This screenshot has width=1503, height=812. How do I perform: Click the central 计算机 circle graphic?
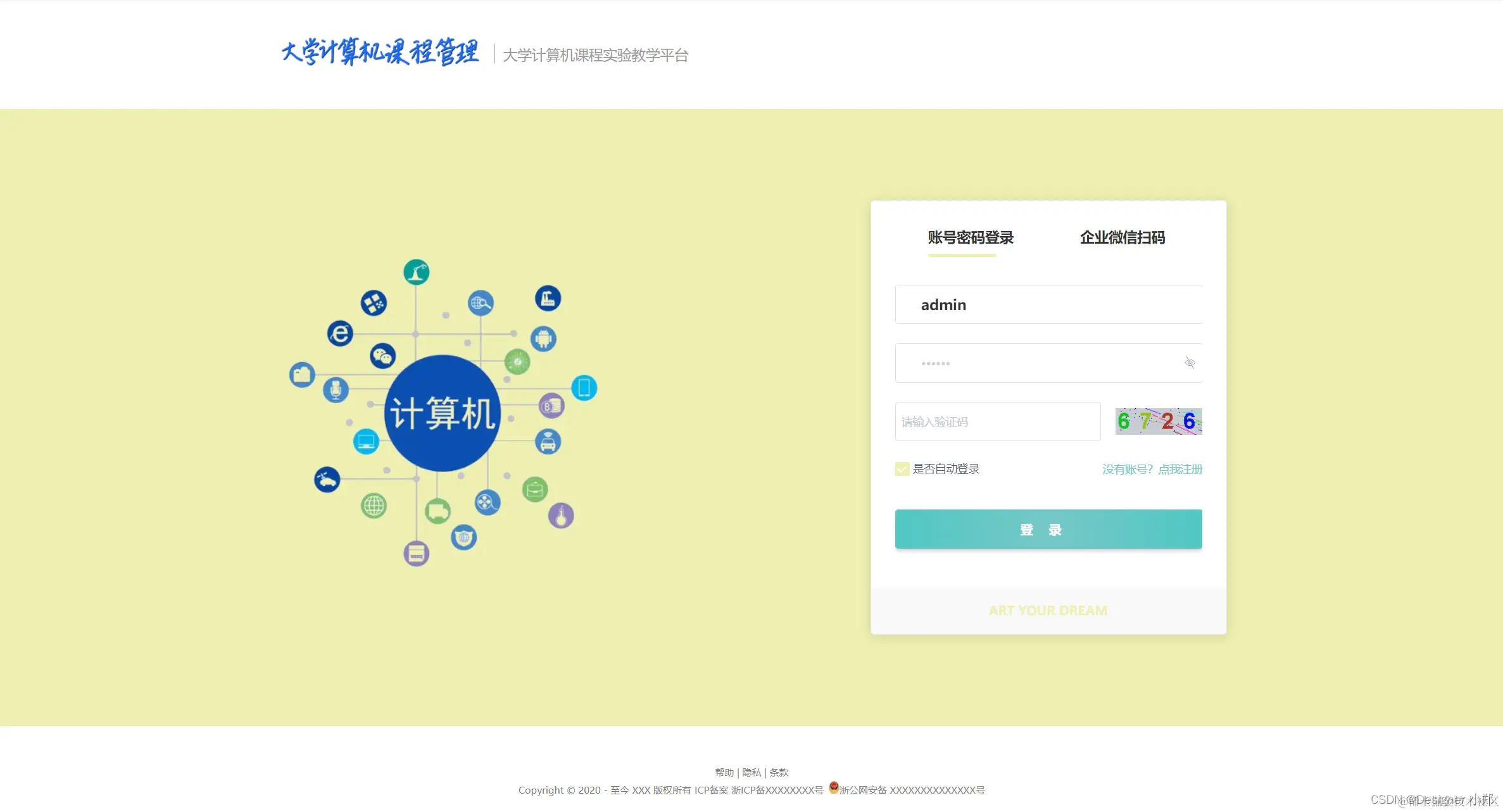(442, 411)
